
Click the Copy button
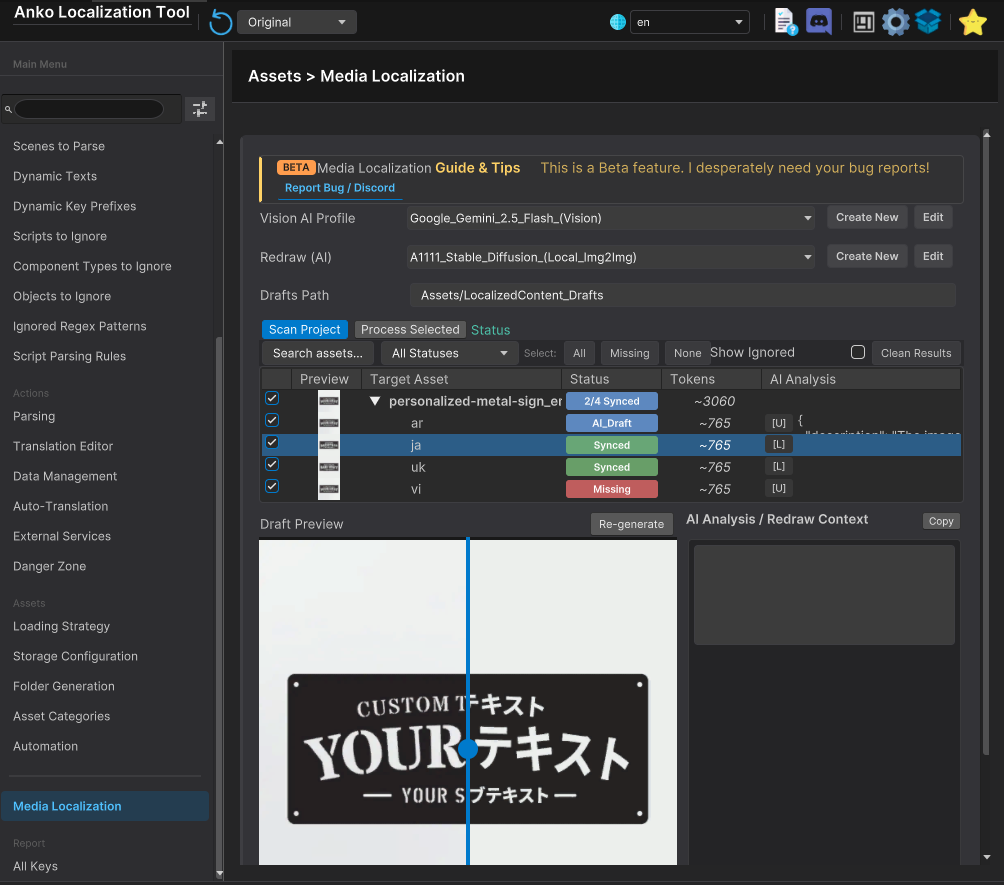tap(941, 521)
